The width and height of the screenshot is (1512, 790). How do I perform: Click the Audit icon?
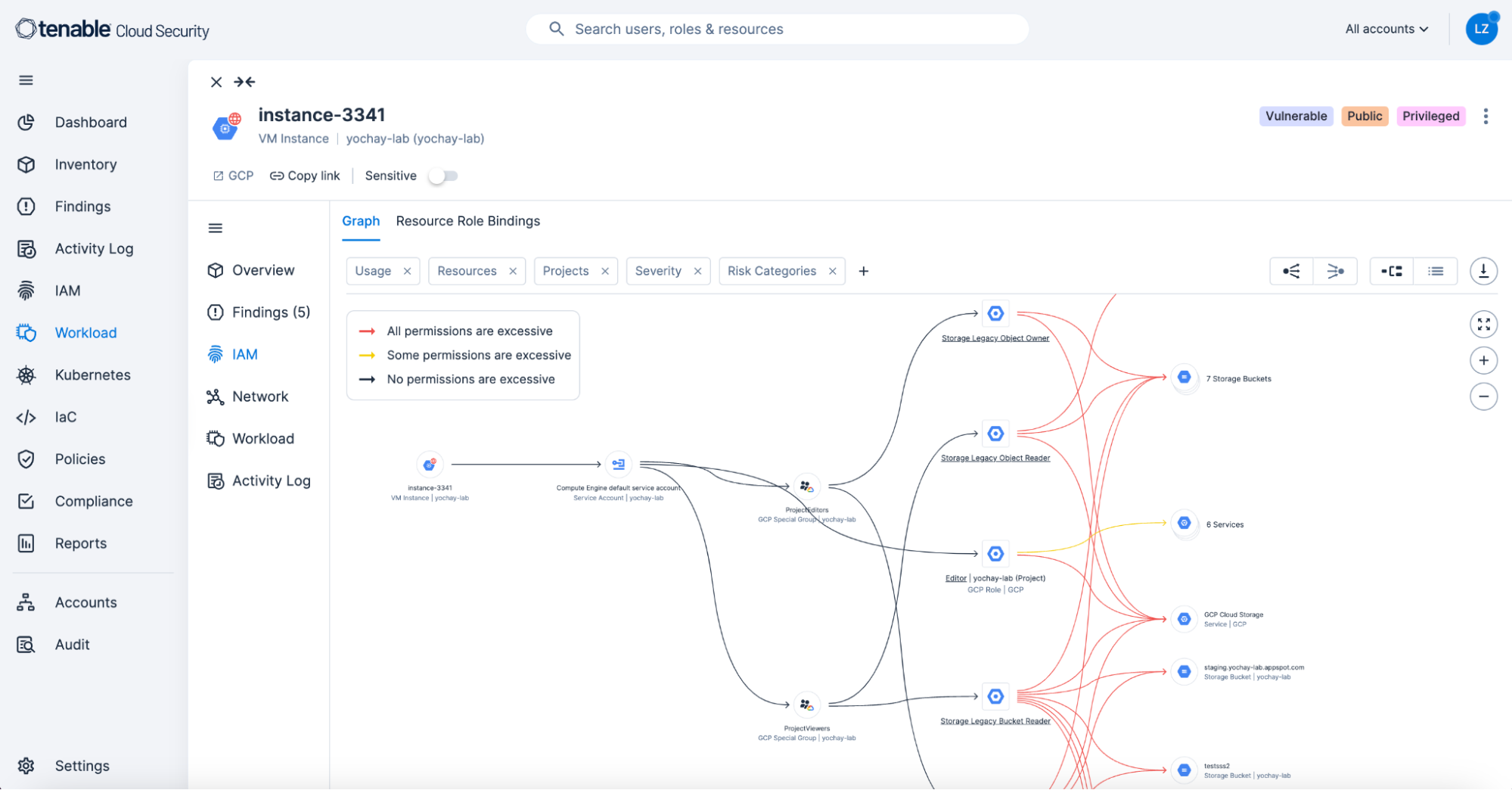coord(26,645)
